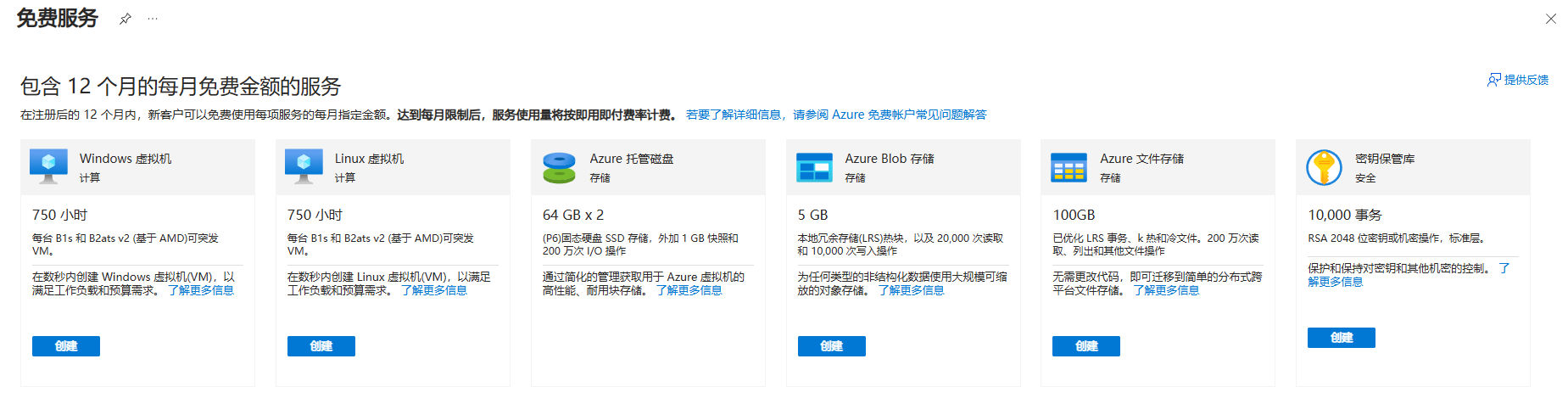The width and height of the screenshot is (1568, 398).
Task: Click 750 小时 on Linux 虚拟机 card
Action: tap(315, 215)
